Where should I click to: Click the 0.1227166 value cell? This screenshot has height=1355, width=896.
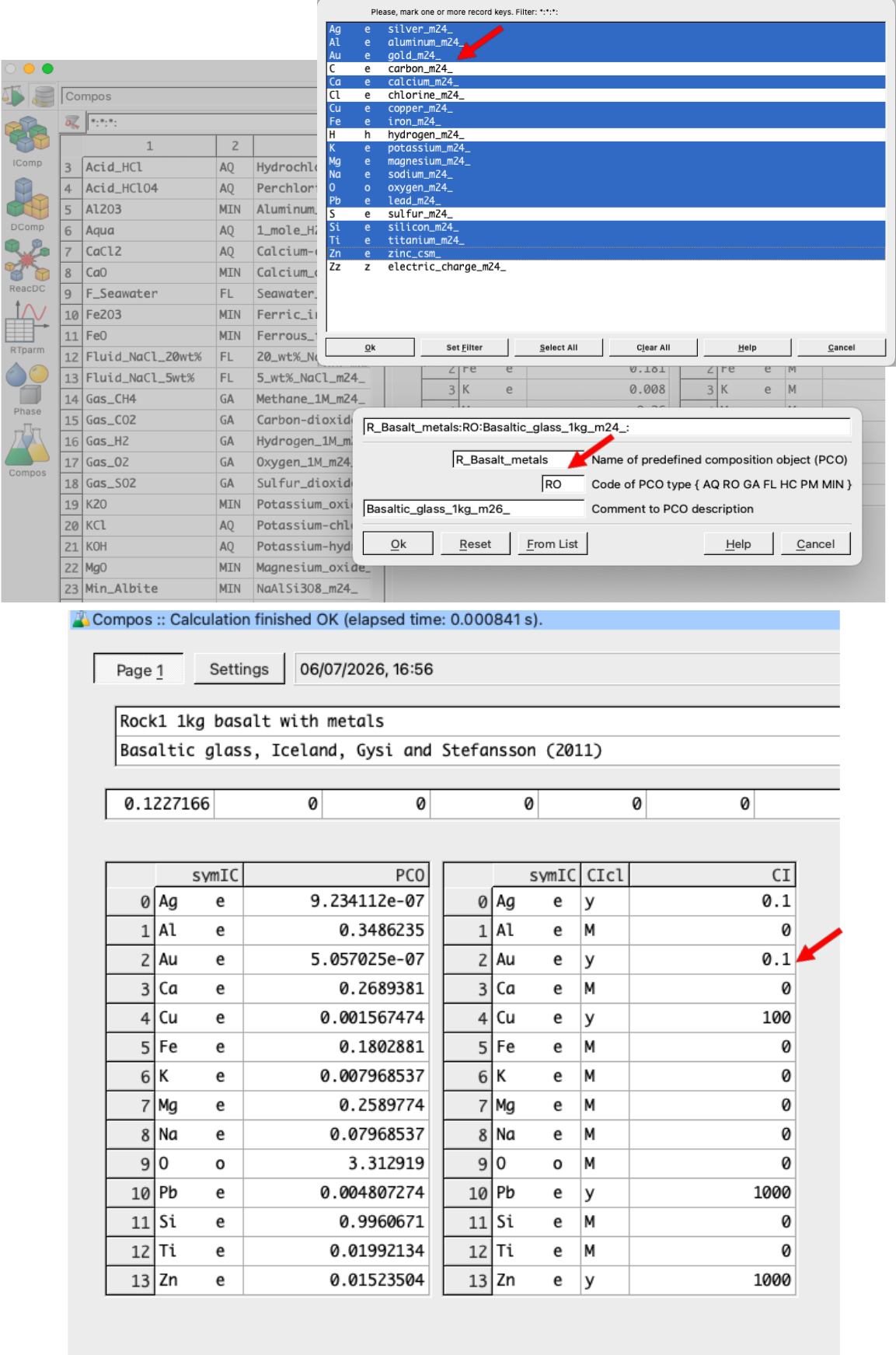[x=160, y=804]
